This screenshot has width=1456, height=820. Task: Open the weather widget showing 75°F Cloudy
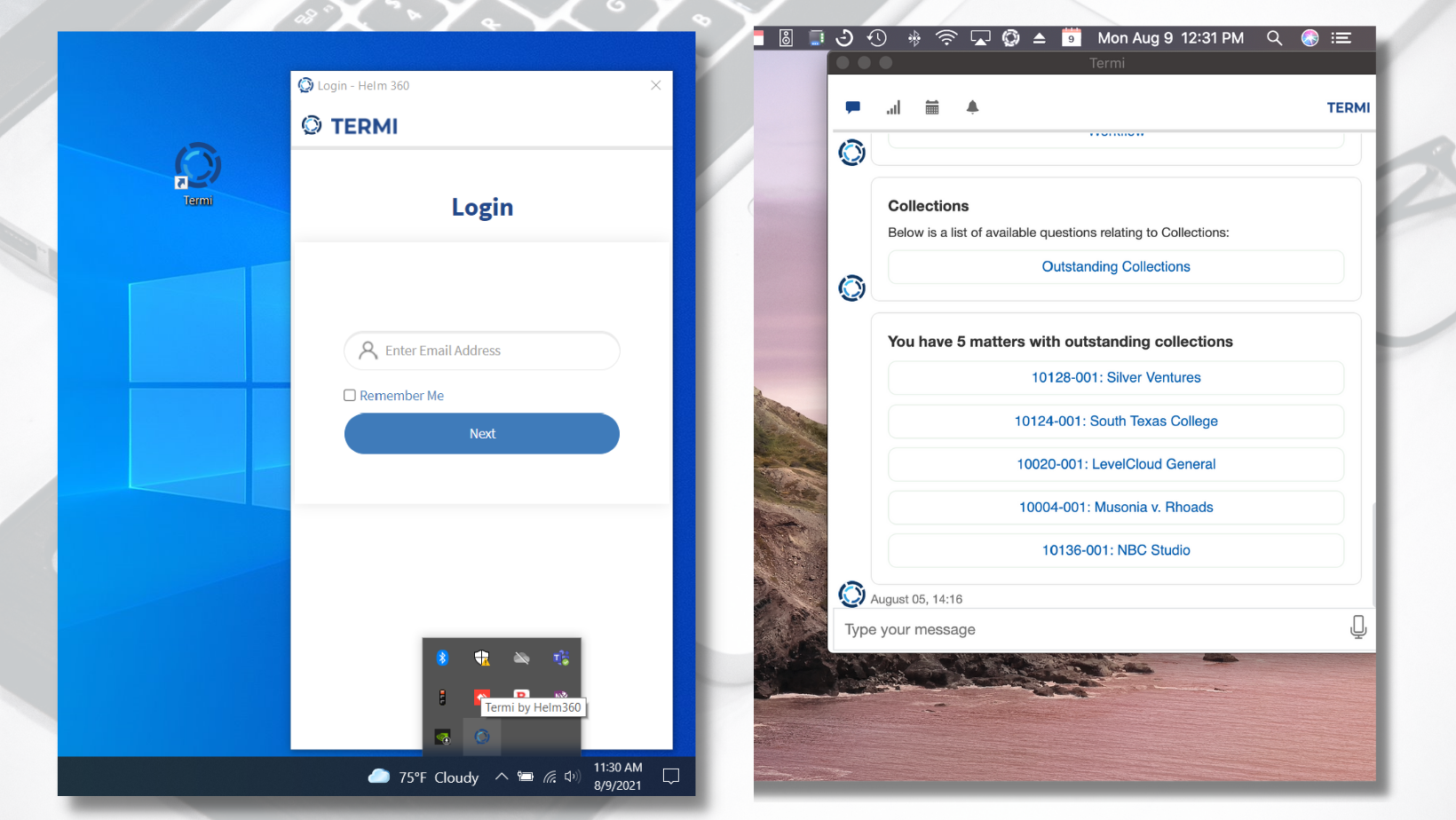pos(423,777)
